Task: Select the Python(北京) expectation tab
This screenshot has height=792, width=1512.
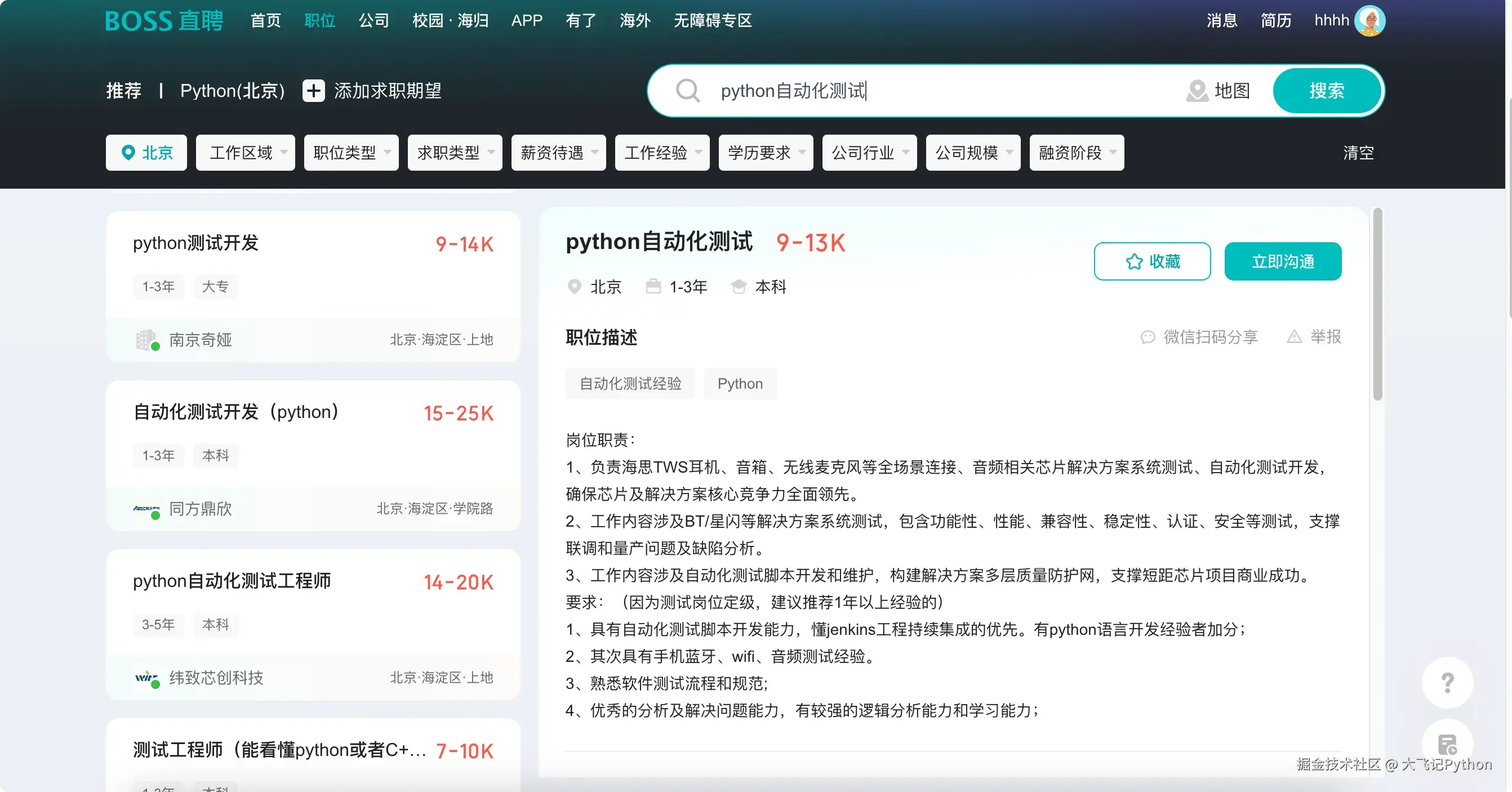Action: 233,91
